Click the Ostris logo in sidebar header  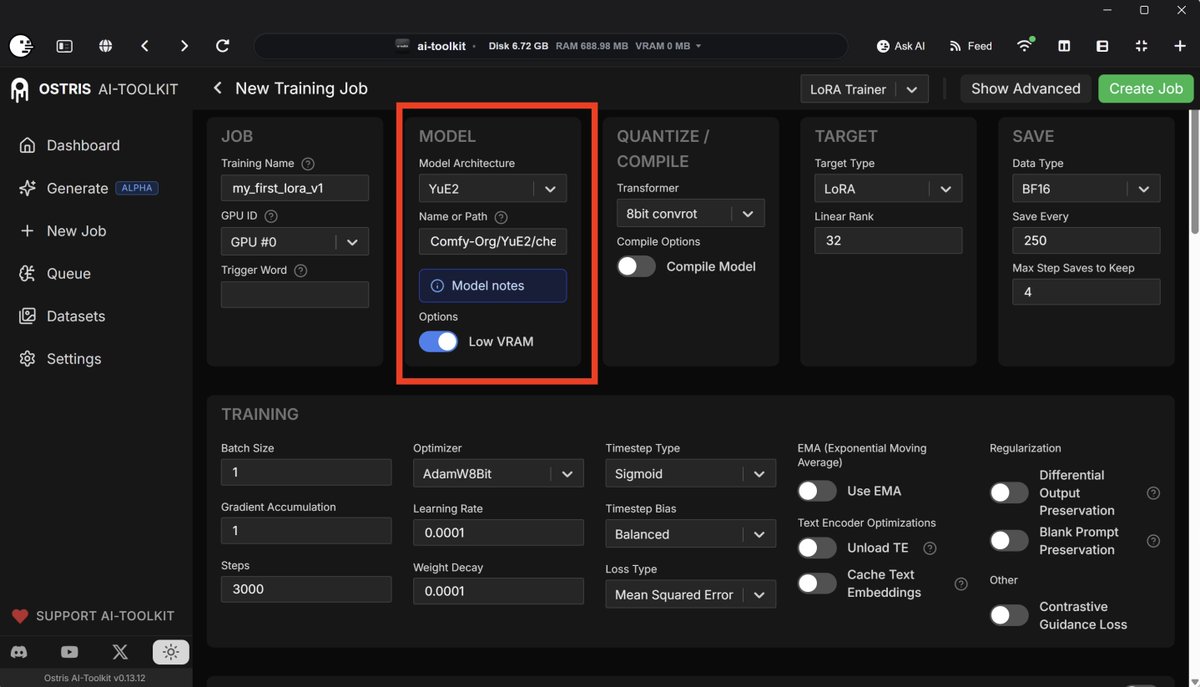pyautogui.click(x=19, y=89)
